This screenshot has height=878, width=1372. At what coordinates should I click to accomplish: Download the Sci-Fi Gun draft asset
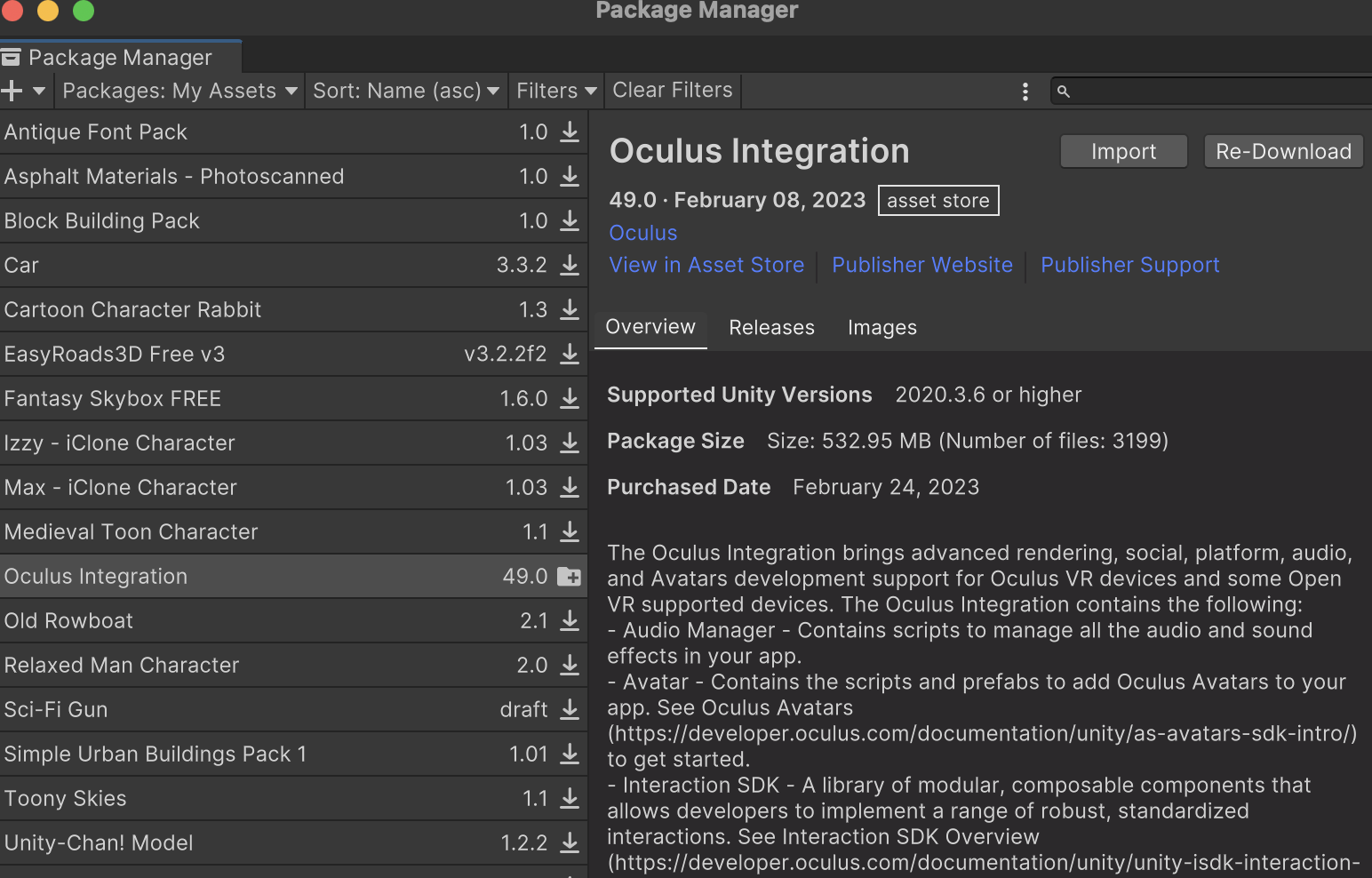(570, 709)
